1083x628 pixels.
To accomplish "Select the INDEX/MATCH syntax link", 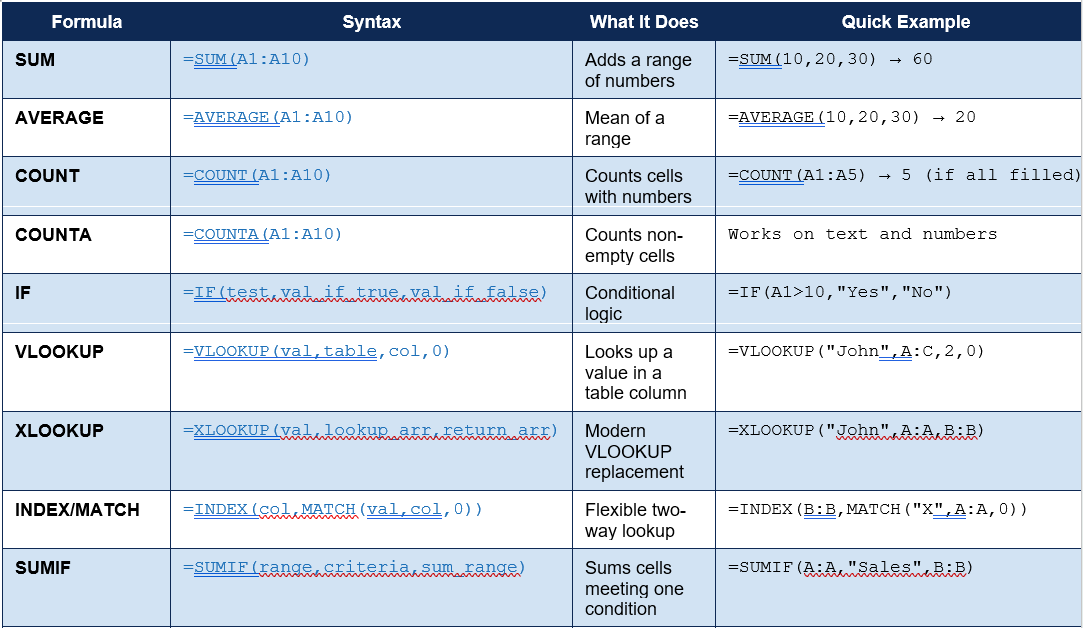I will (x=332, y=509).
